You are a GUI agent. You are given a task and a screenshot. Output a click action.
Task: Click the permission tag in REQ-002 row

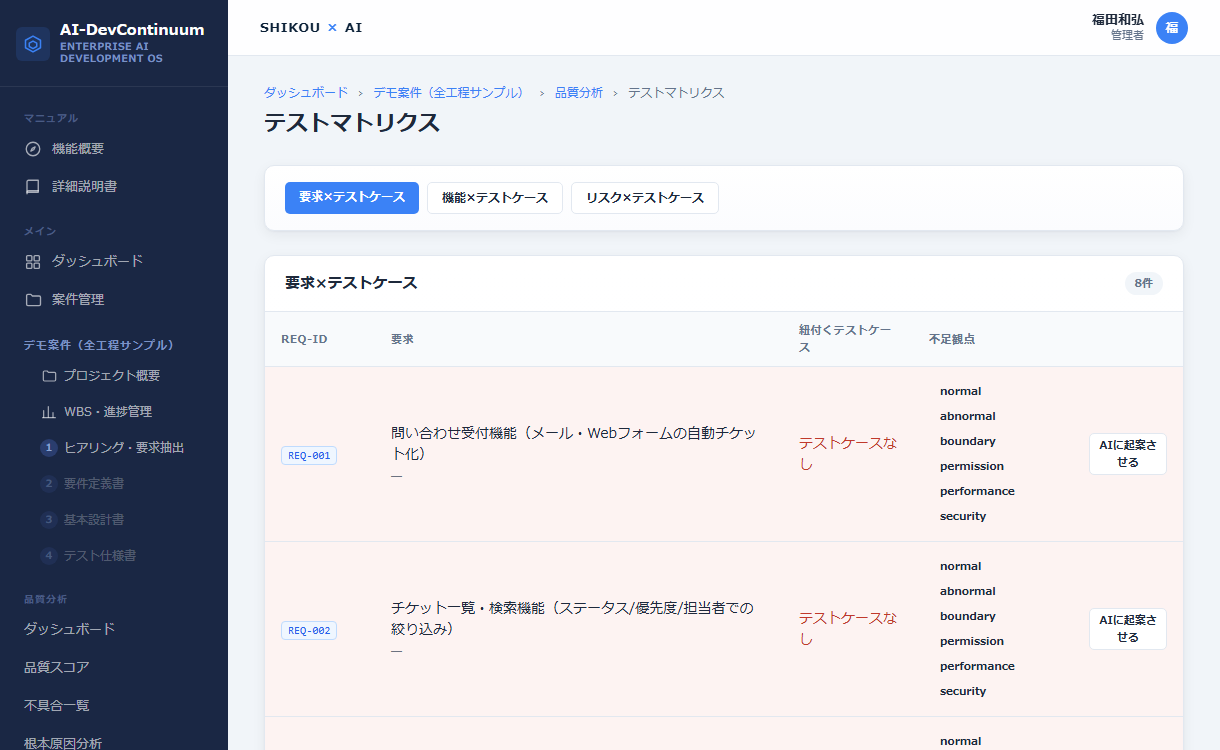pos(972,642)
